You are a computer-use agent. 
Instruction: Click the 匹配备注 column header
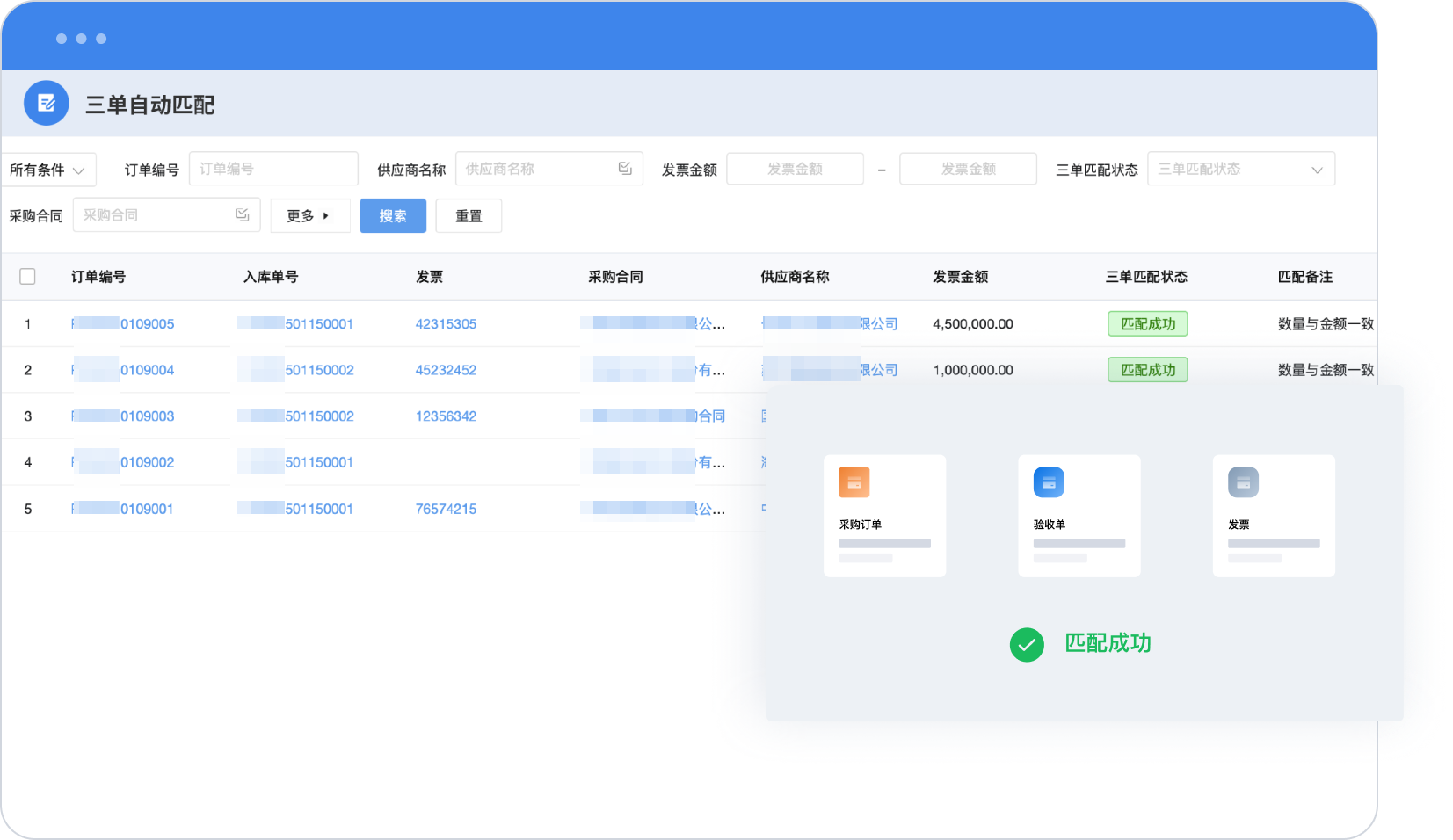click(x=1305, y=277)
